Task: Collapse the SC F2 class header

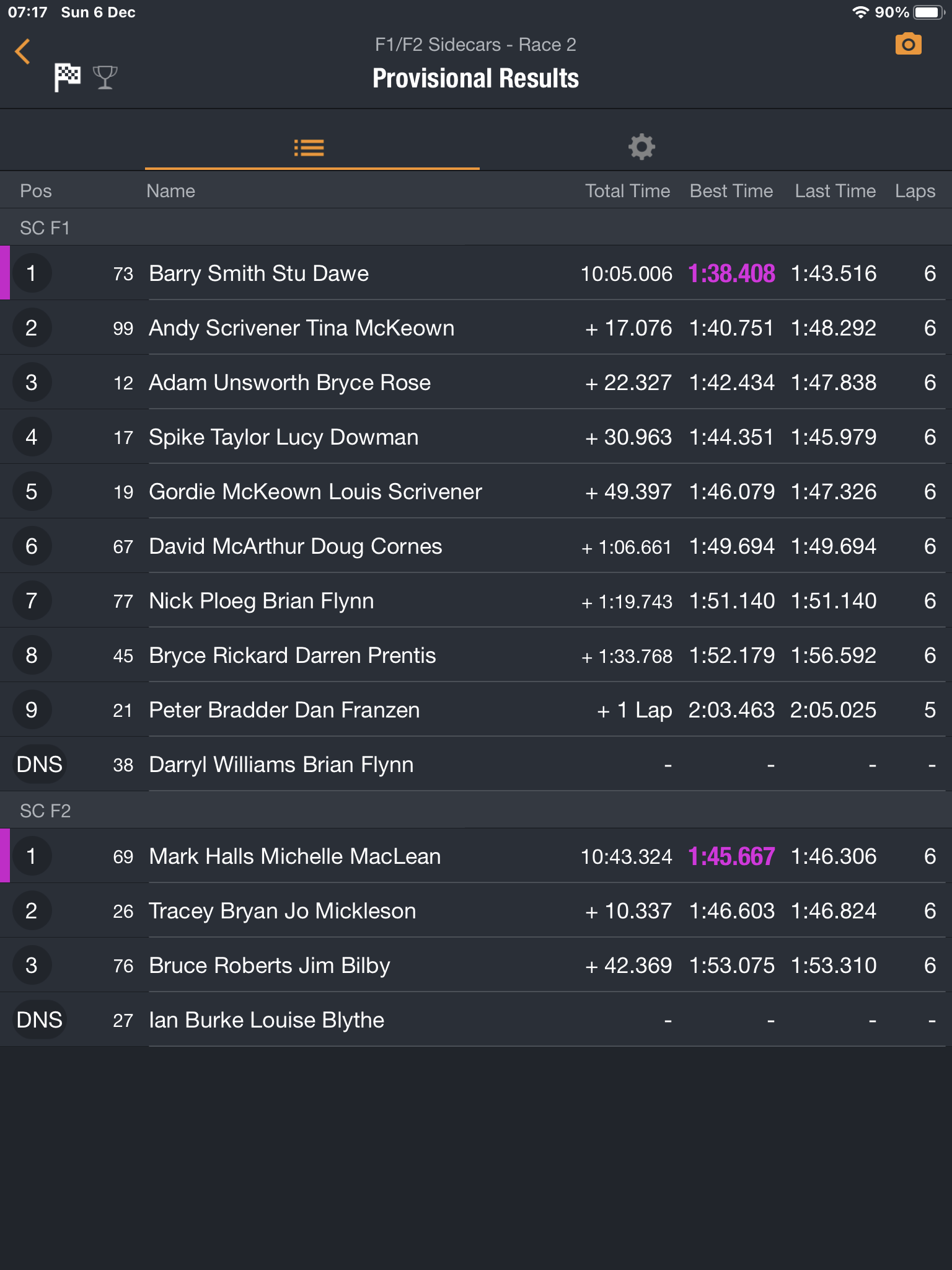Action: pyautogui.click(x=45, y=810)
